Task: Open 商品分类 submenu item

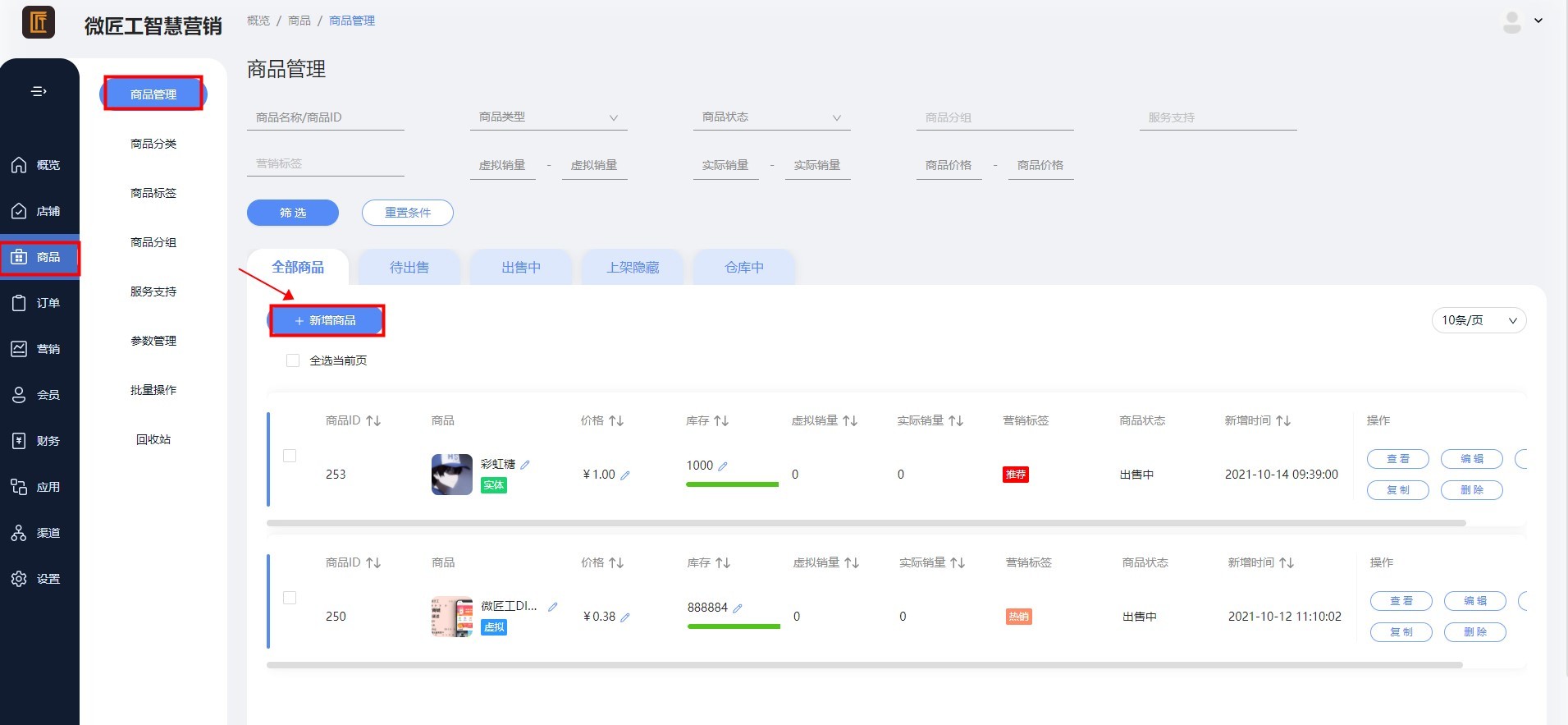Action: [x=153, y=144]
